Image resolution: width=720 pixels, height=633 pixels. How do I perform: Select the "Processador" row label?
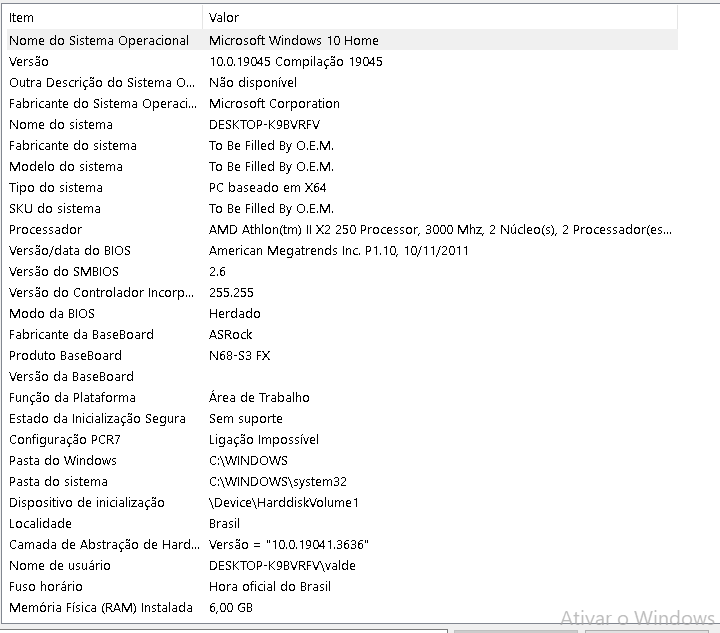tap(45, 230)
